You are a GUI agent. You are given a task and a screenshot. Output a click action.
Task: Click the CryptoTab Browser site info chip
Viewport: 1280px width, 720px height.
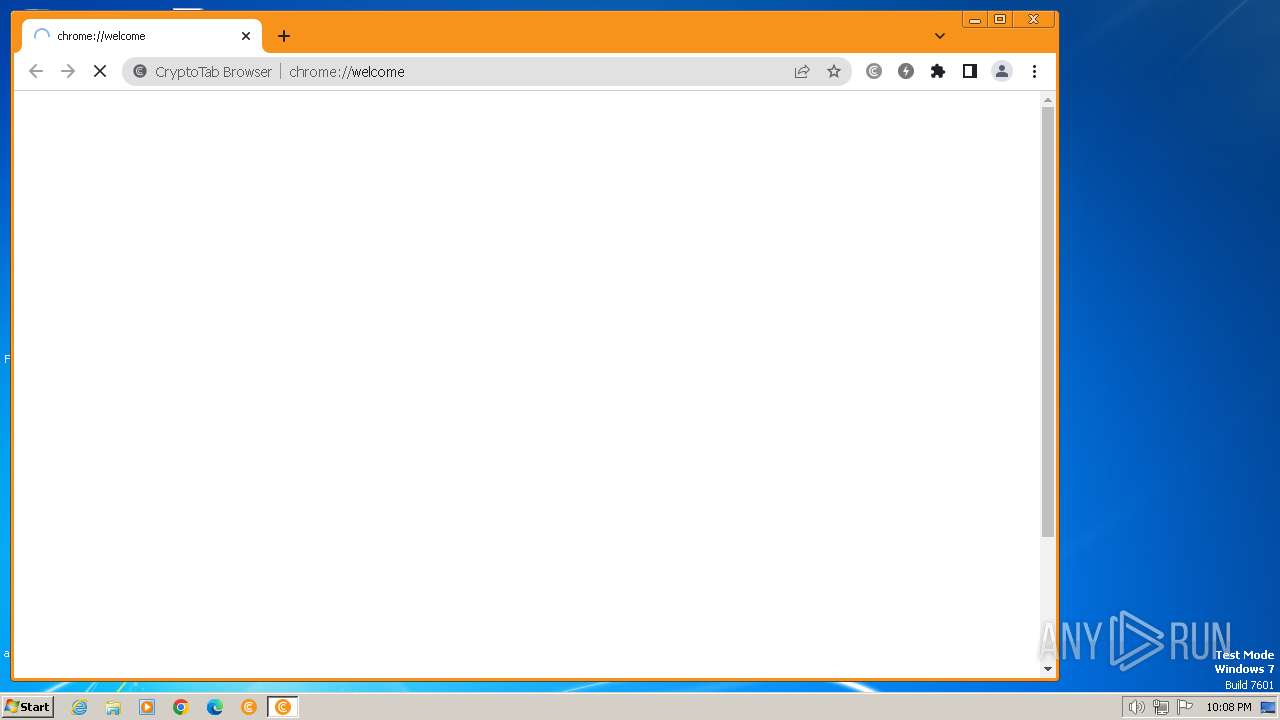coord(203,71)
